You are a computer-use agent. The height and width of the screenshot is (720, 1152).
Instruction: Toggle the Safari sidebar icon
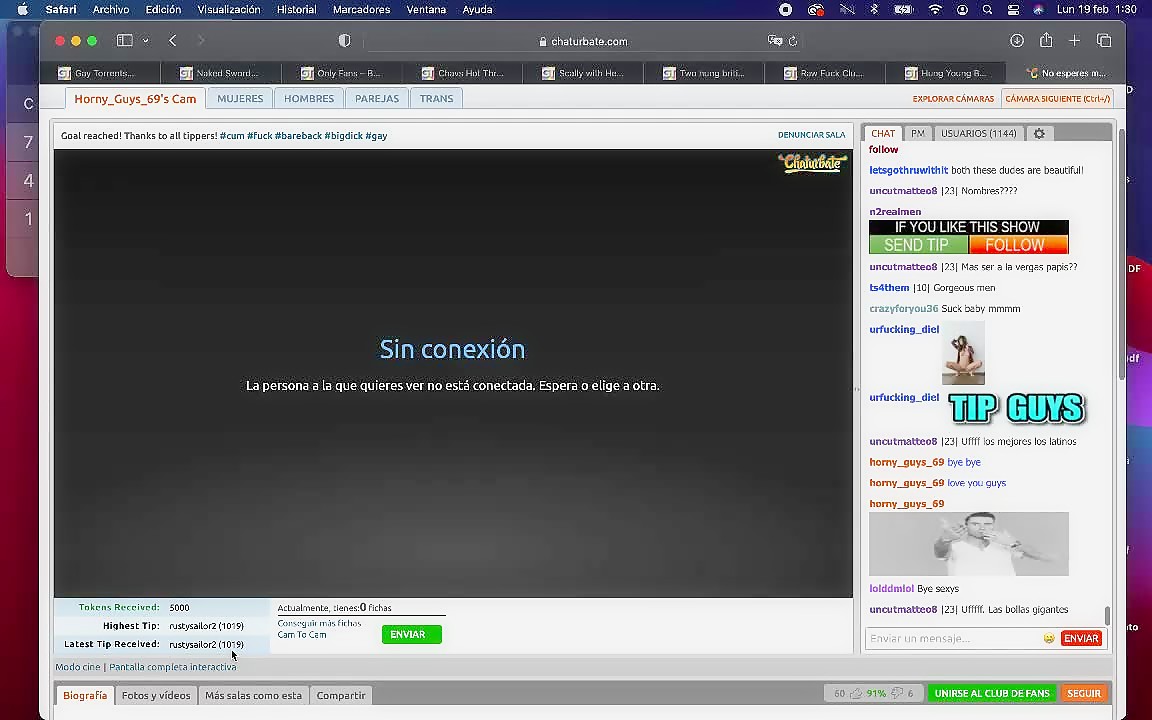pos(125,41)
